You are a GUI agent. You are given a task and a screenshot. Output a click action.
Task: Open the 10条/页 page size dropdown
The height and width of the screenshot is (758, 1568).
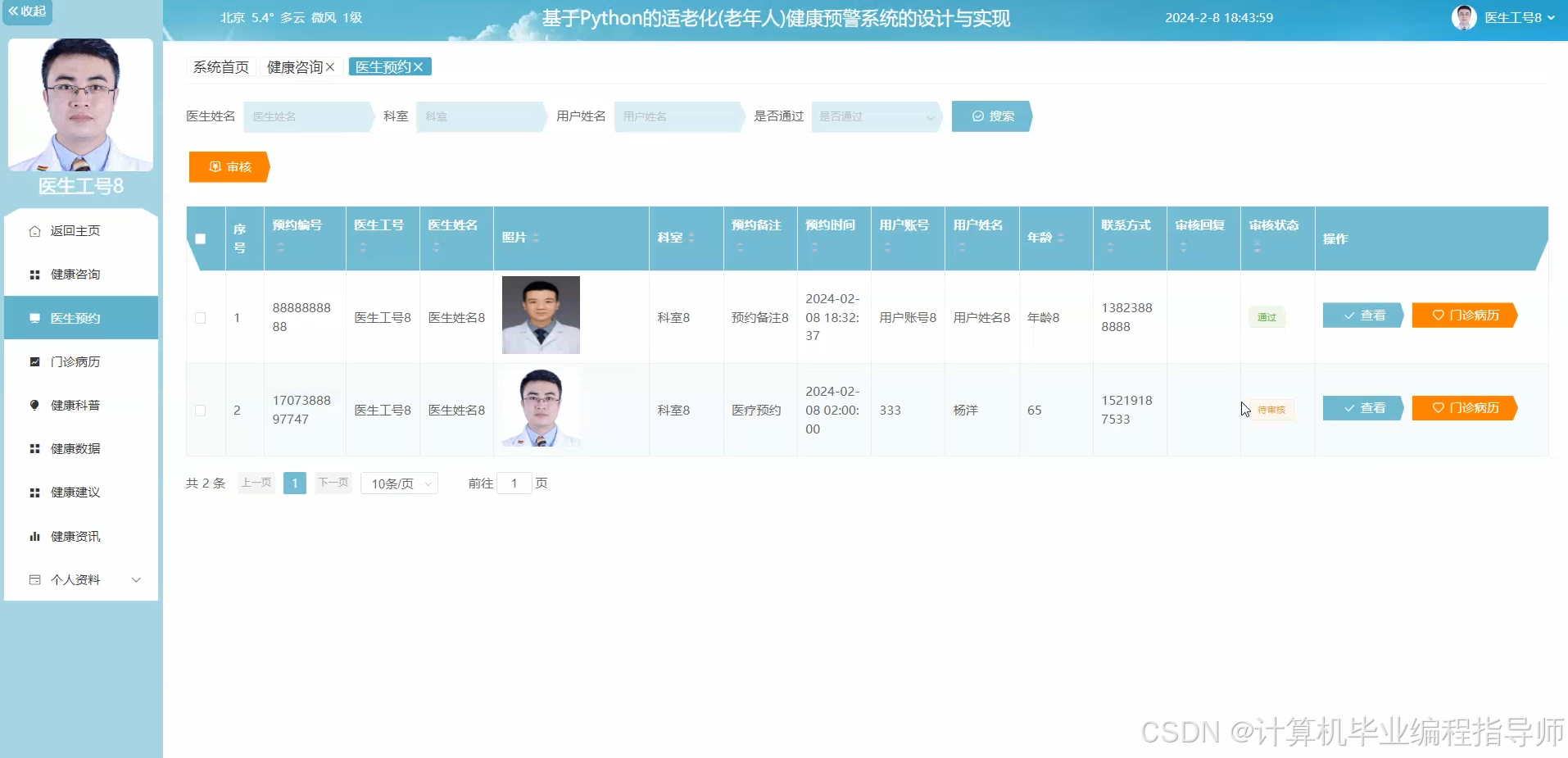[x=399, y=483]
